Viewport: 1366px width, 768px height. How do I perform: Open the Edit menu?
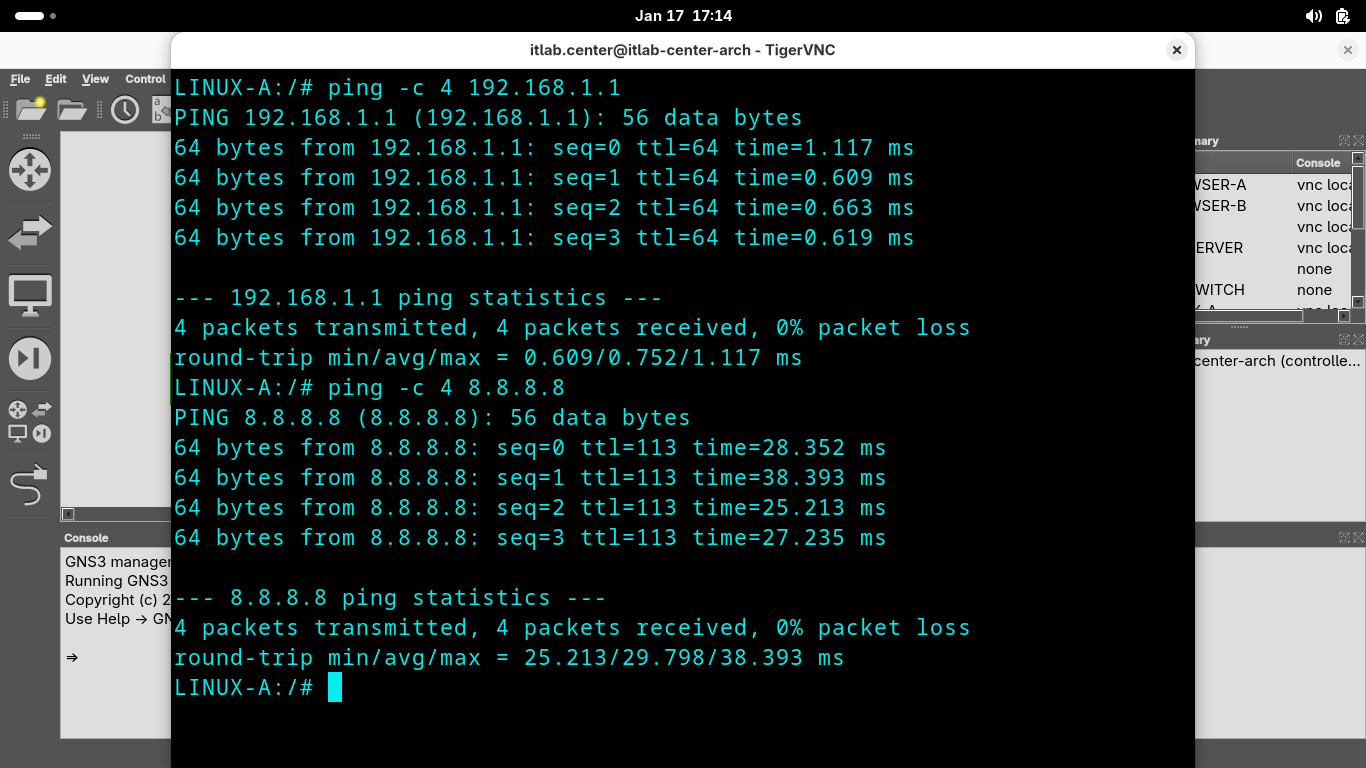click(56, 79)
